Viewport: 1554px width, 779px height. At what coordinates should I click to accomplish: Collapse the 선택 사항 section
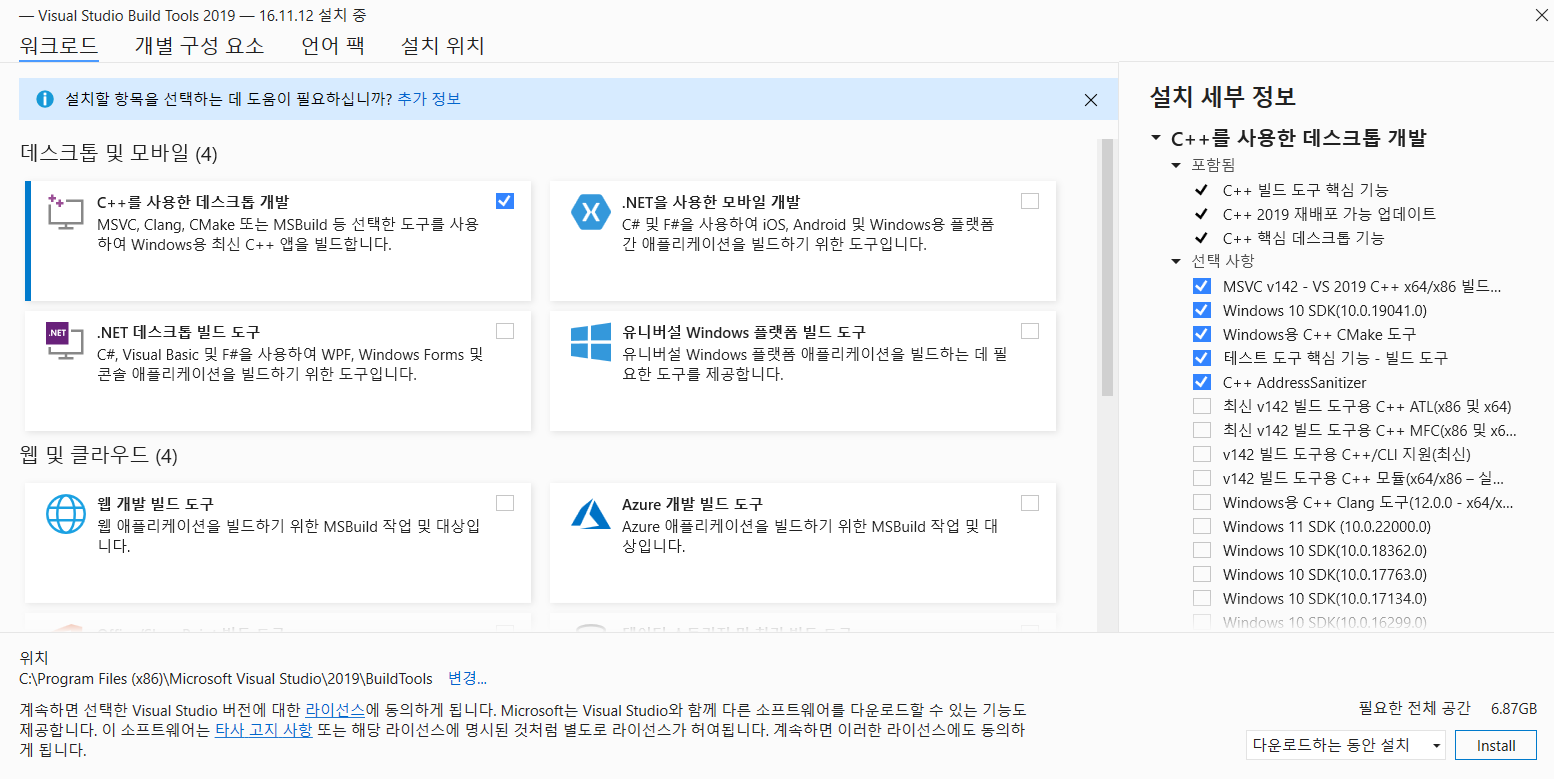[1177, 261]
